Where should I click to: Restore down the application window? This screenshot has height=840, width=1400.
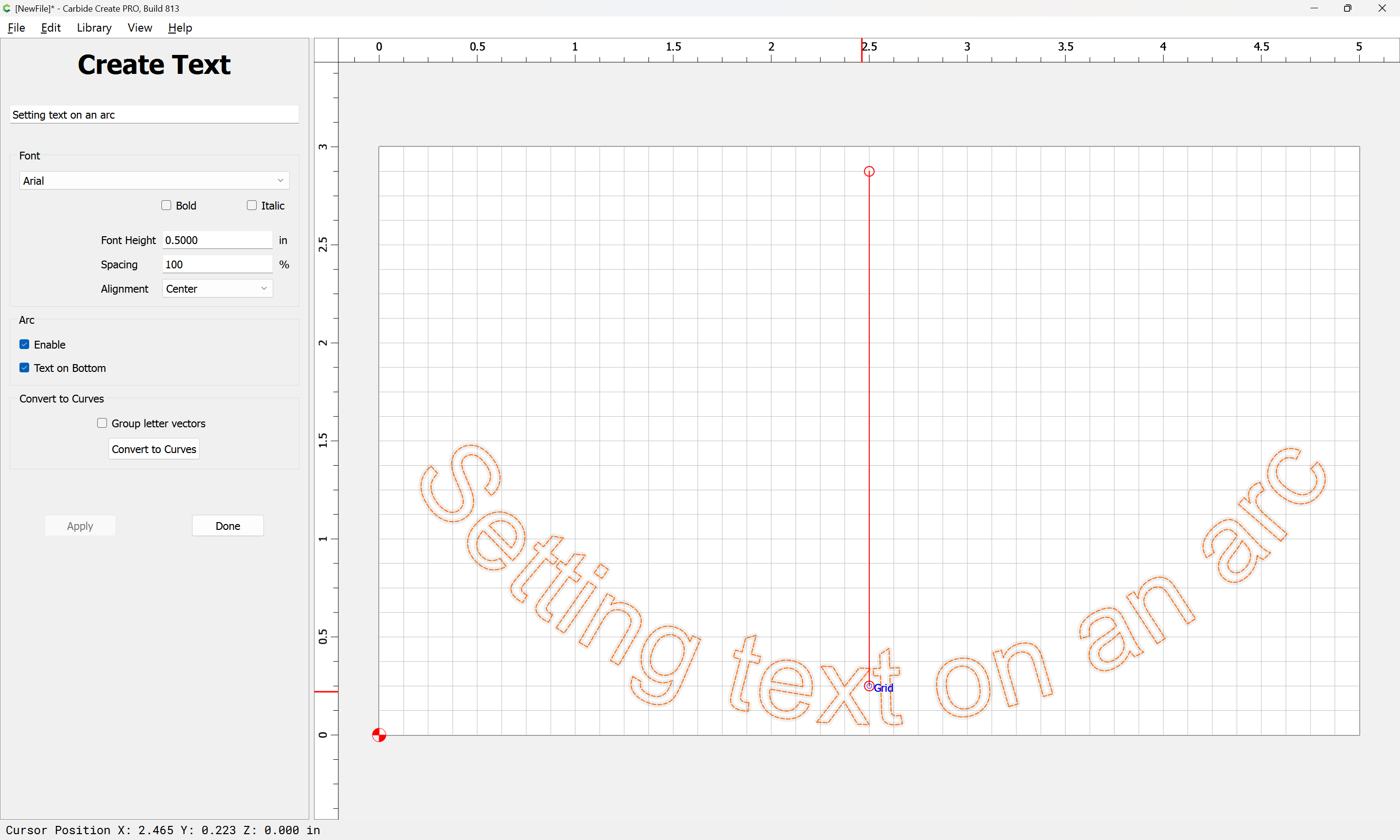(x=1347, y=8)
